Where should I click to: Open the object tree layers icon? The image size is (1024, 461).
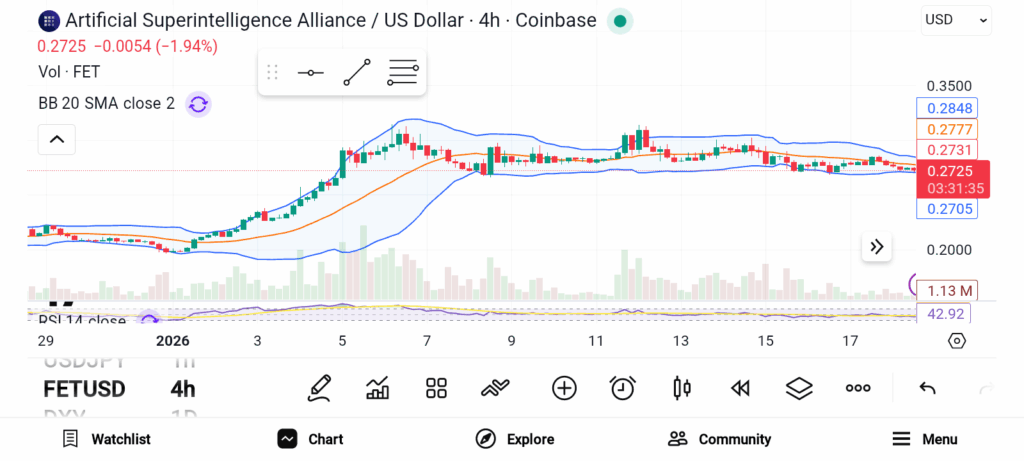pyautogui.click(x=799, y=388)
